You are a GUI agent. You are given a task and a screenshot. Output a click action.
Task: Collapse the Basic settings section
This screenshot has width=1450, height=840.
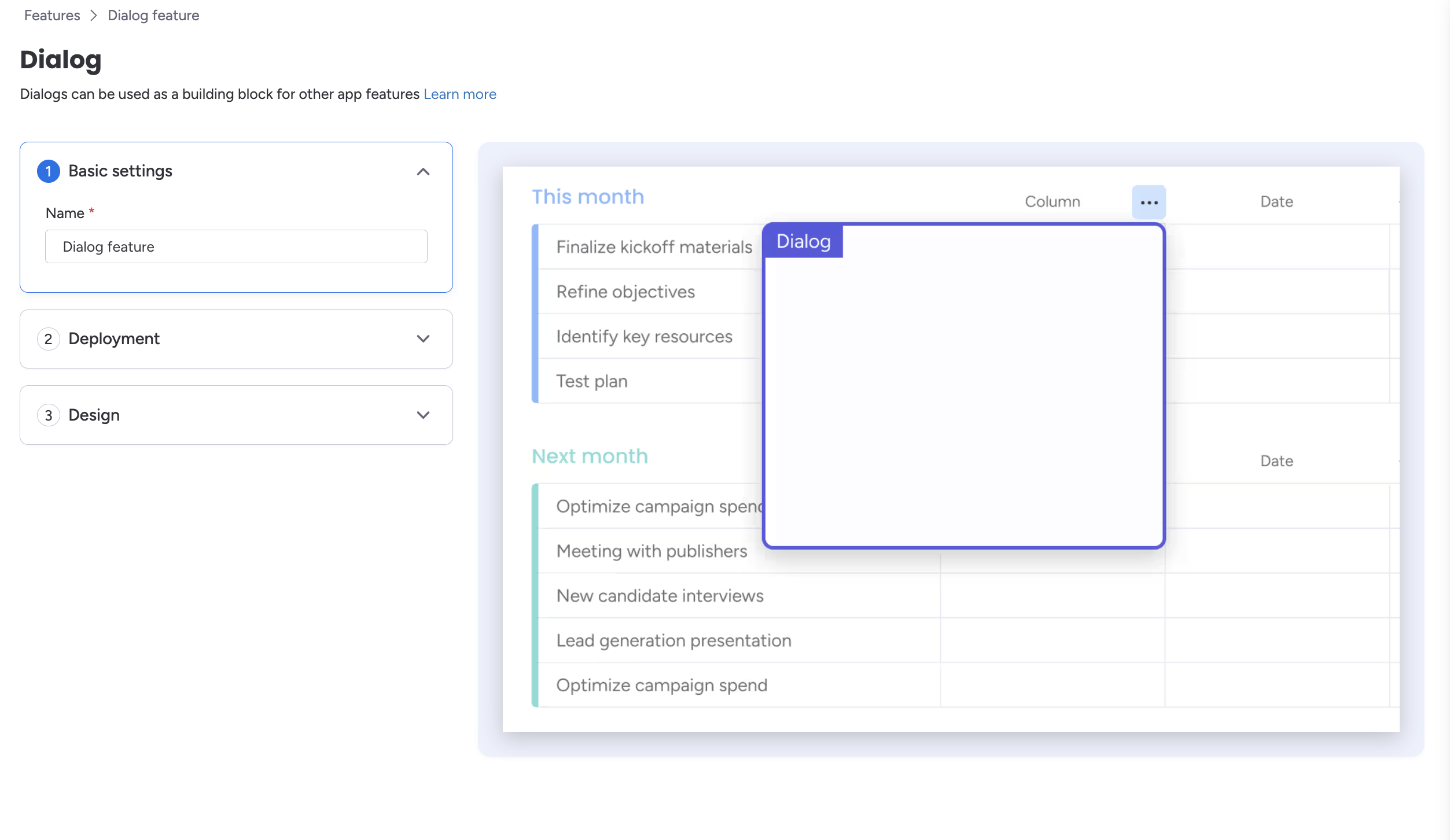pyautogui.click(x=423, y=172)
